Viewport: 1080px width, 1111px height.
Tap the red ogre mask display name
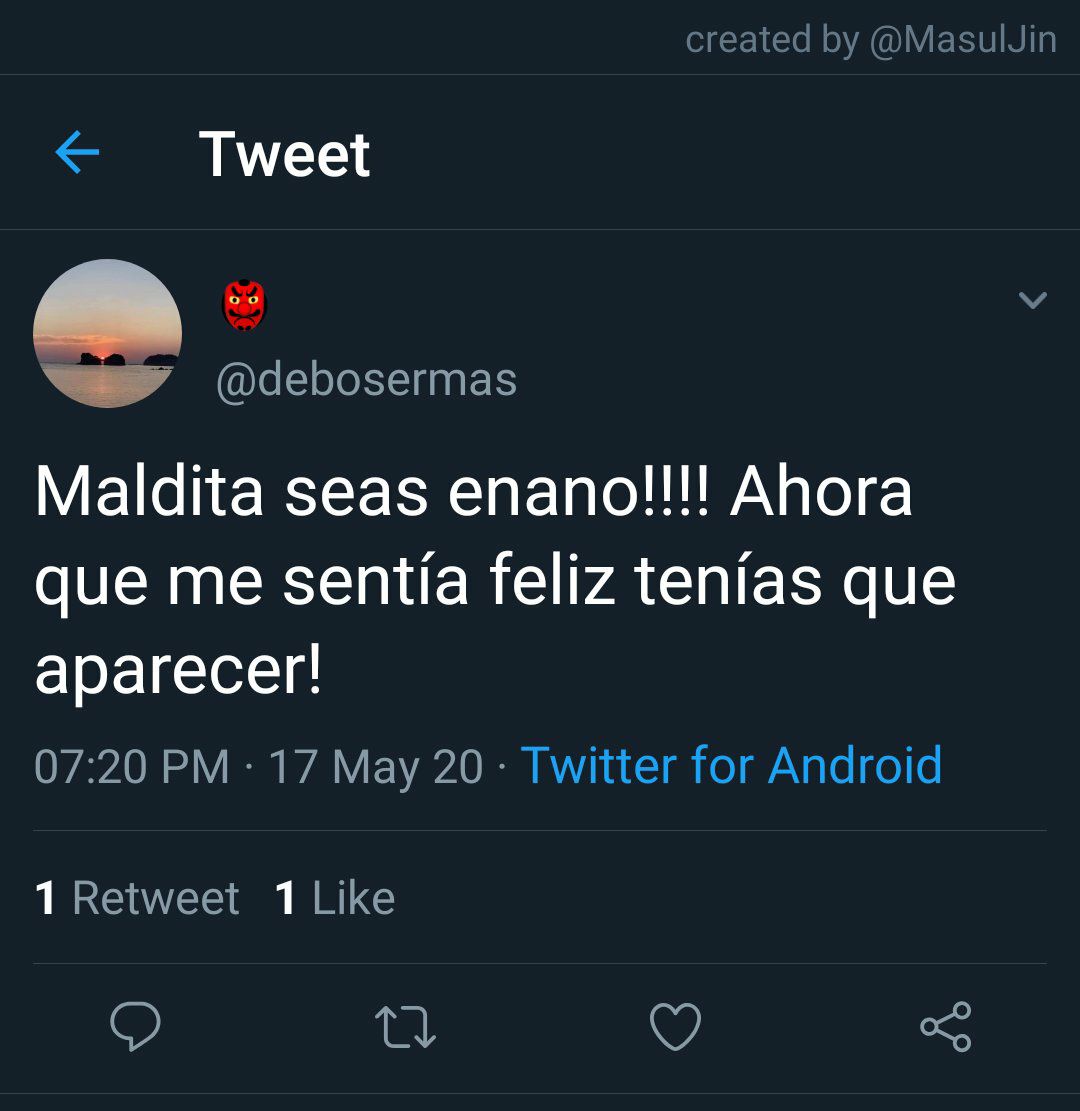244,305
